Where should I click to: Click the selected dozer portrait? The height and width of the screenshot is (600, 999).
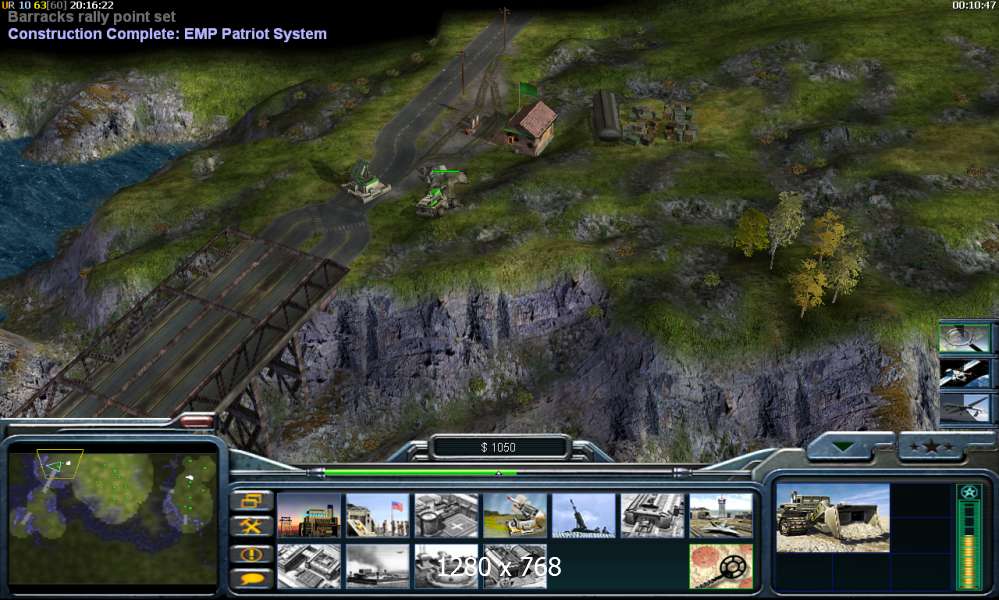(x=833, y=517)
